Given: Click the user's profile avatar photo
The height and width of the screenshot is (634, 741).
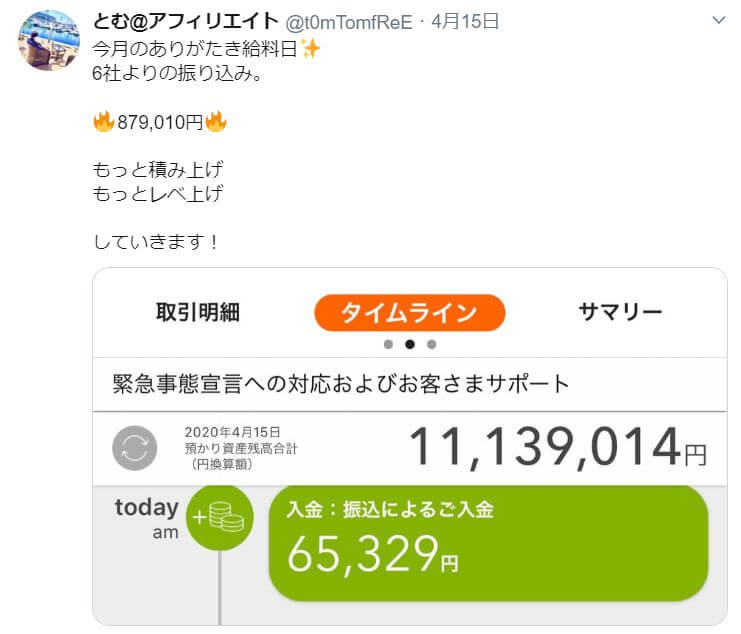Looking at the screenshot, I should coord(49,40).
